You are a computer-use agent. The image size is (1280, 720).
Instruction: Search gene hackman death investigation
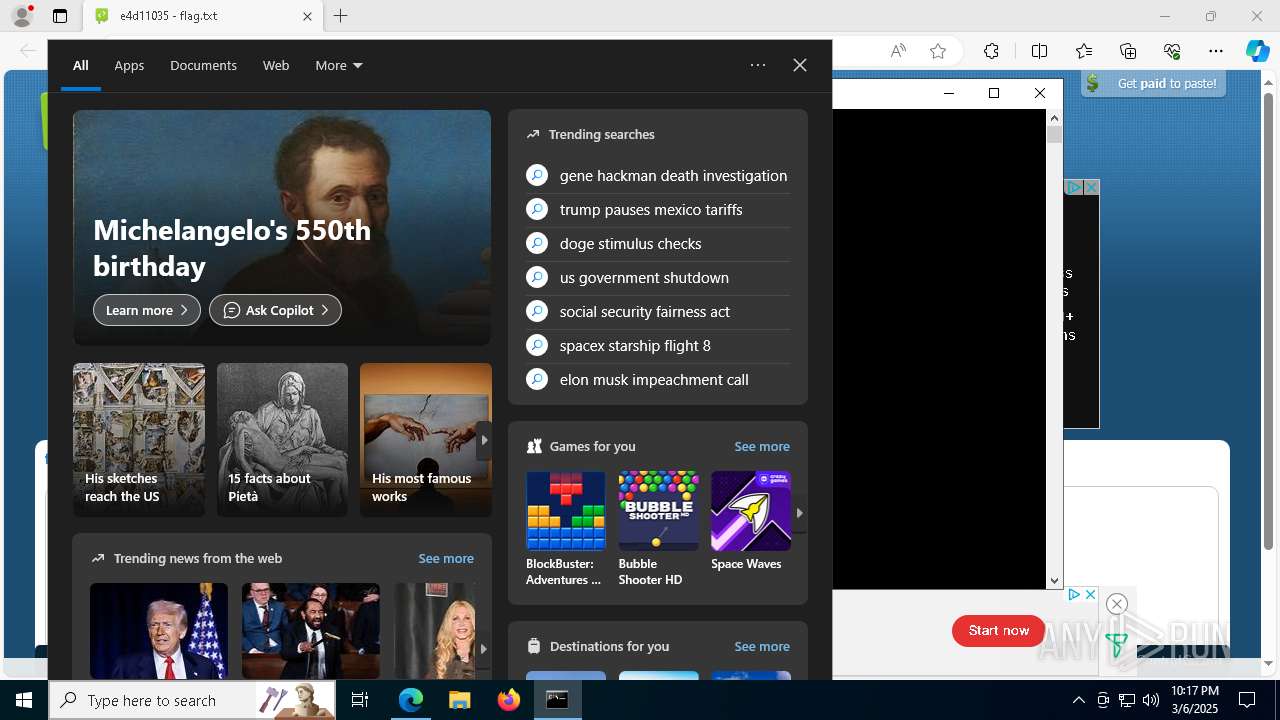point(658,175)
